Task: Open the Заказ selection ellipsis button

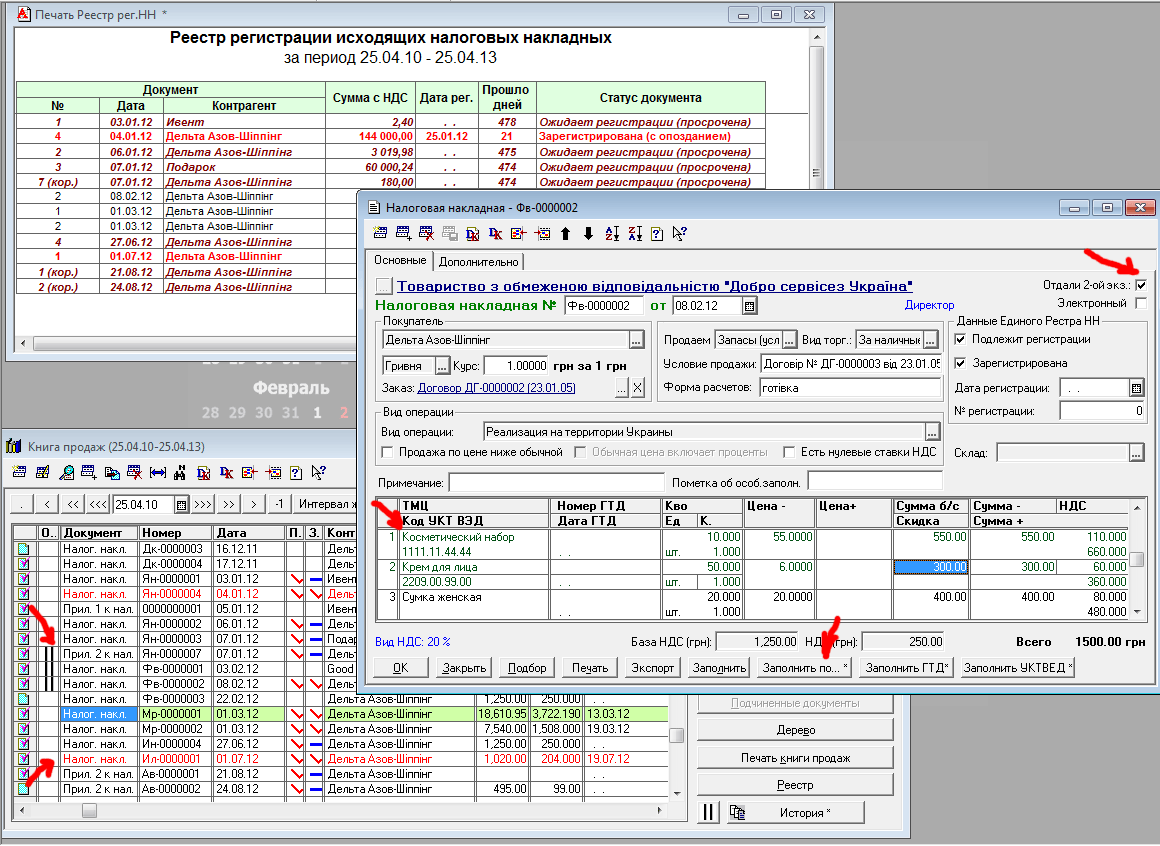Action: (622, 388)
